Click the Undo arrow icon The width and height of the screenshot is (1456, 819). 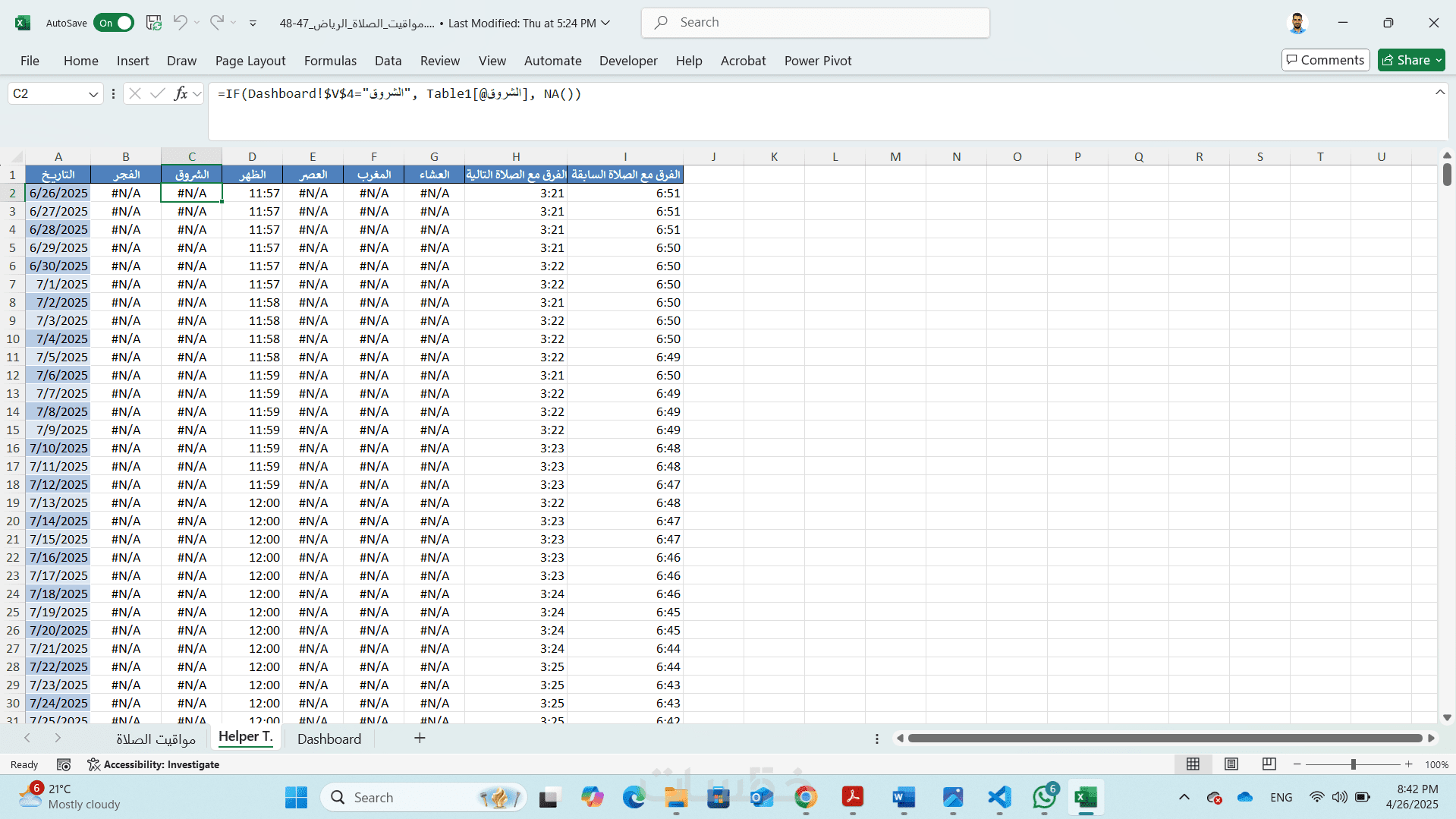[x=180, y=23]
